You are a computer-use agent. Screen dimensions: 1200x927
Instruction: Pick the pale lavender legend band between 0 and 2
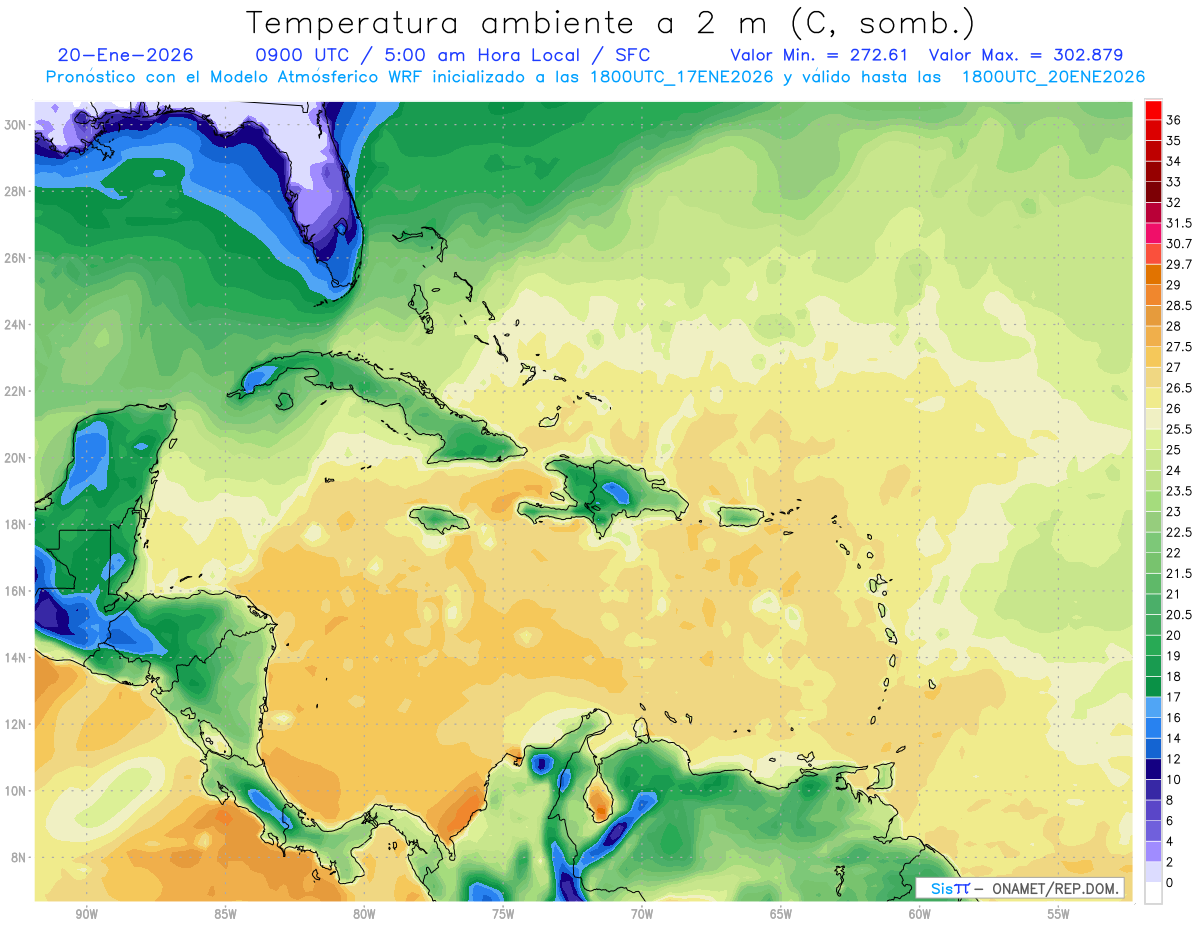pyautogui.click(x=1153, y=872)
